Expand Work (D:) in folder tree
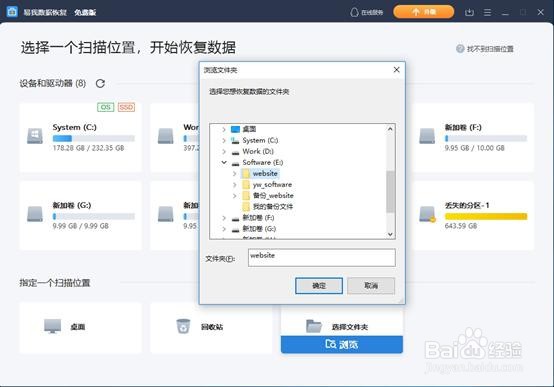Screen dimensions: 554x387 pyautogui.click(x=224, y=152)
